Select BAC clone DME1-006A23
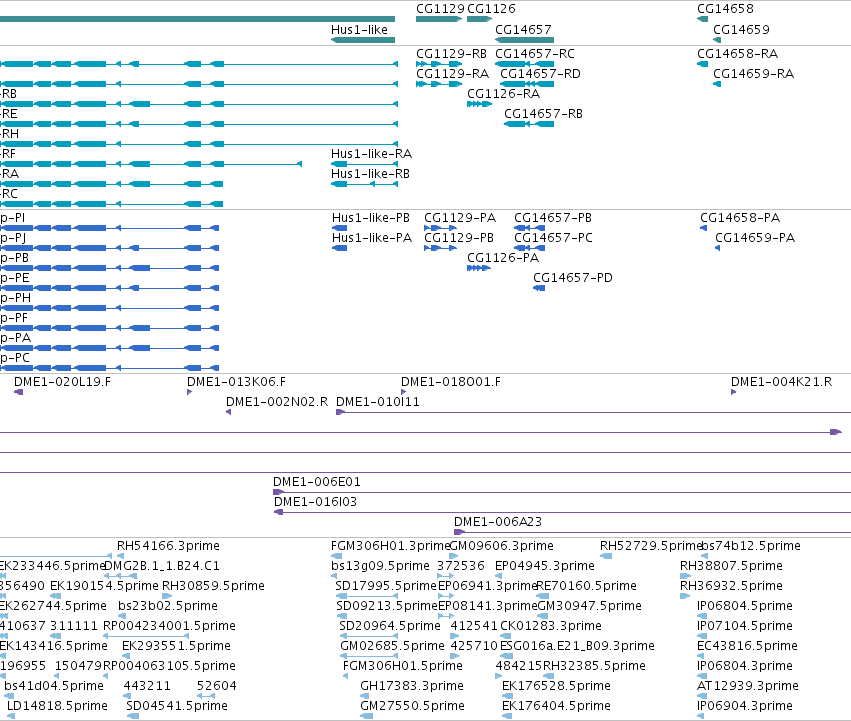Viewport: 851px width, 721px height. click(498, 522)
